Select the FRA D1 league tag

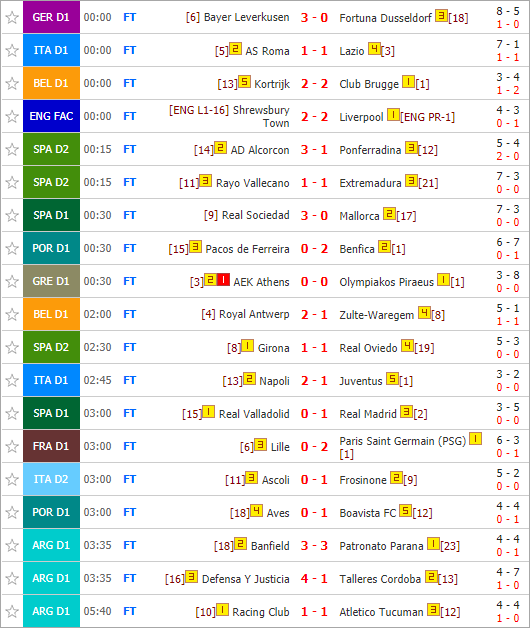[x=51, y=446]
